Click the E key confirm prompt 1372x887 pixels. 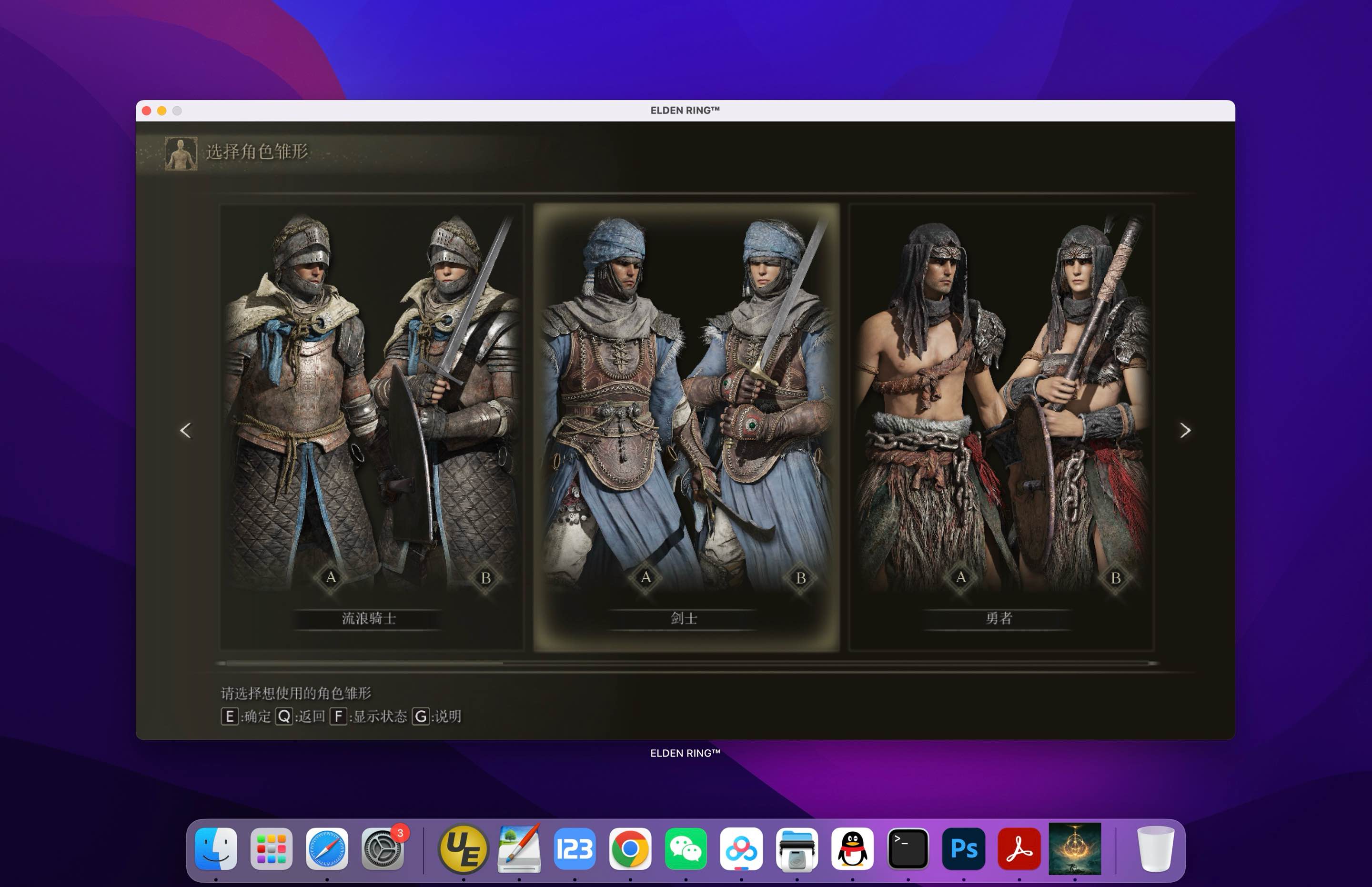pyautogui.click(x=246, y=716)
